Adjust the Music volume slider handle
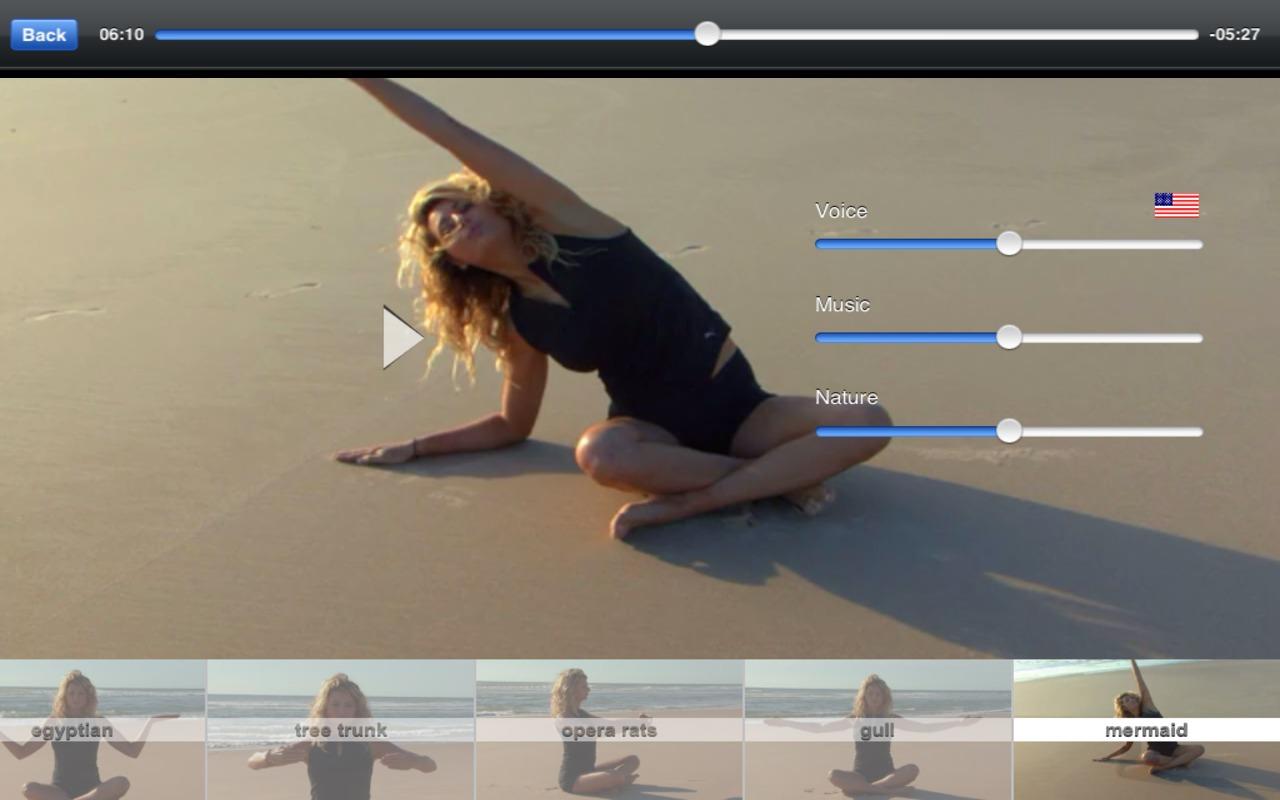Image resolution: width=1280 pixels, height=800 pixels. point(1009,337)
